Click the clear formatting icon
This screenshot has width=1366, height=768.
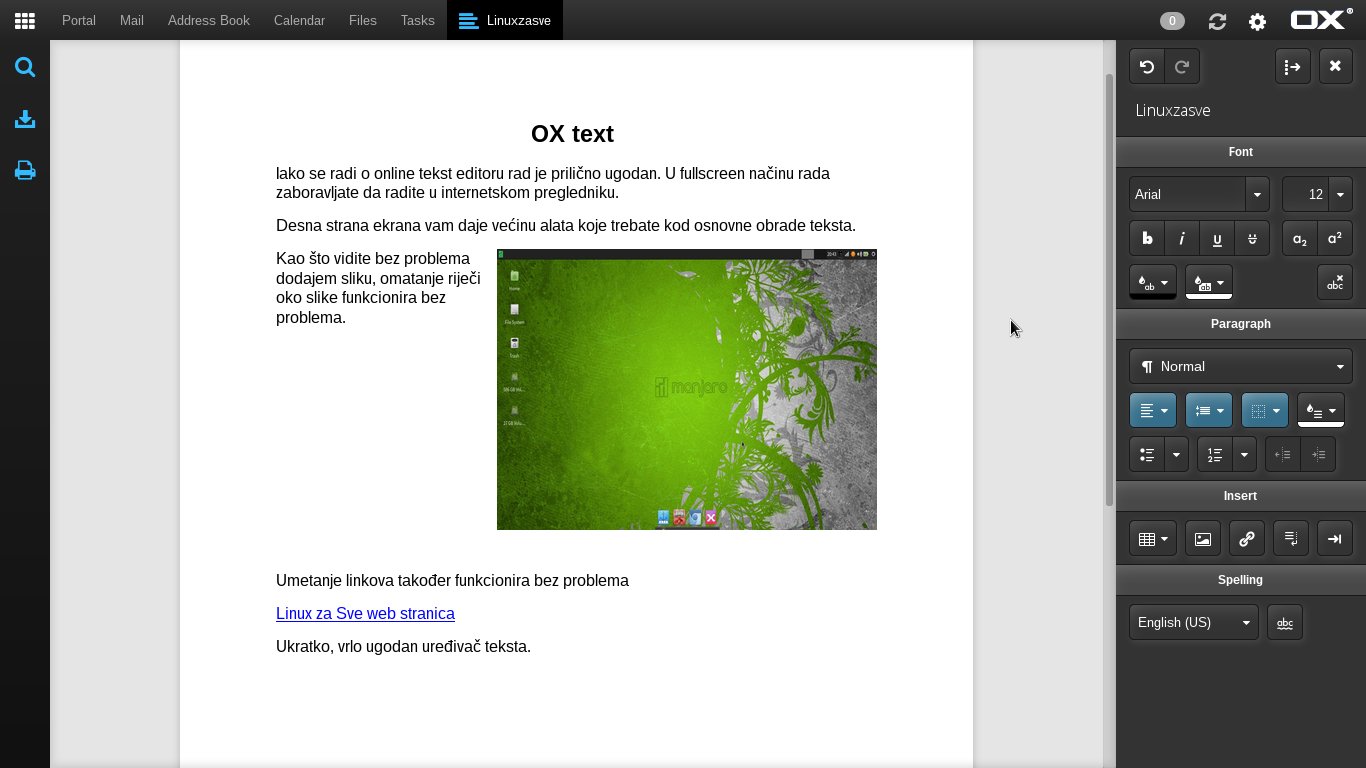(x=1334, y=283)
